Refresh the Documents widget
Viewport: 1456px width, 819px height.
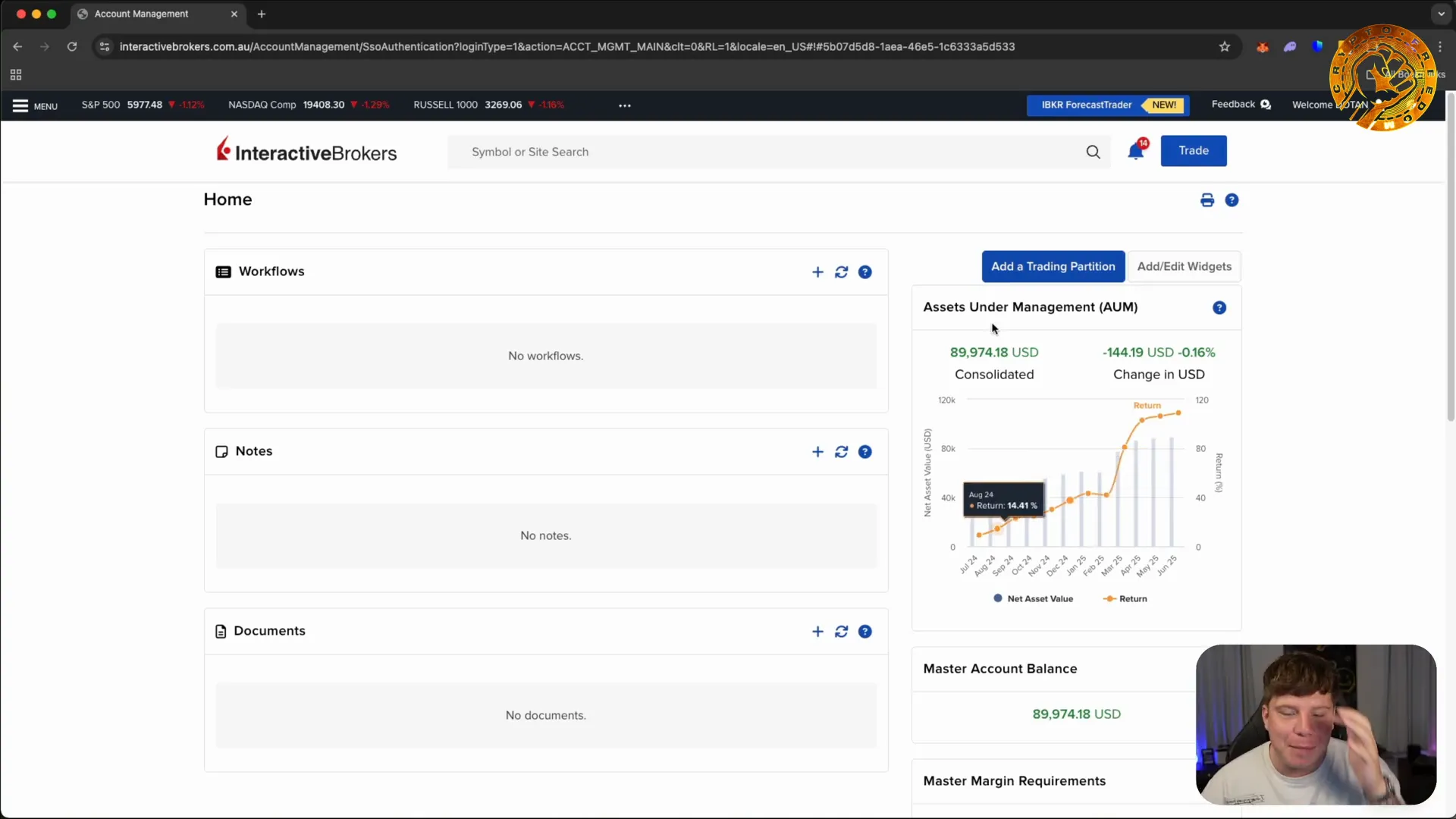[841, 632]
